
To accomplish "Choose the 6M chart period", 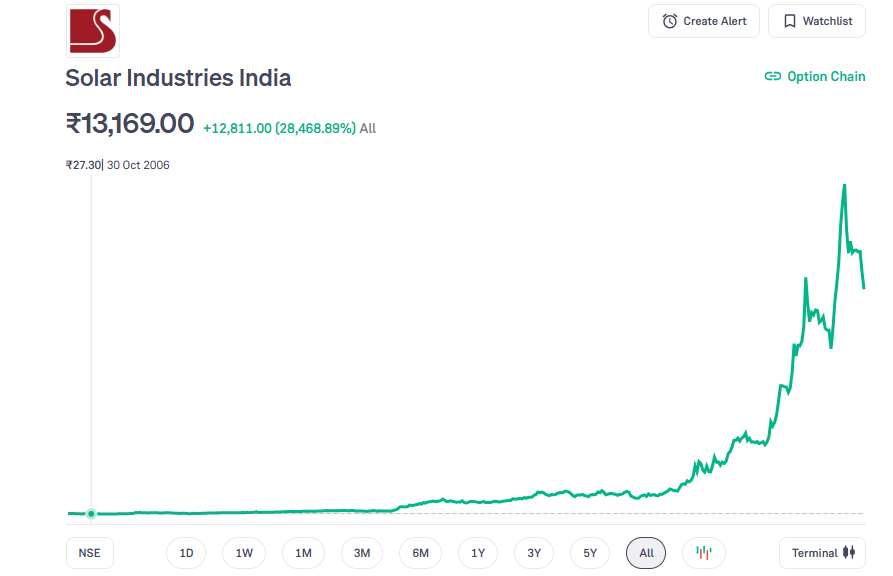I will (x=420, y=553).
